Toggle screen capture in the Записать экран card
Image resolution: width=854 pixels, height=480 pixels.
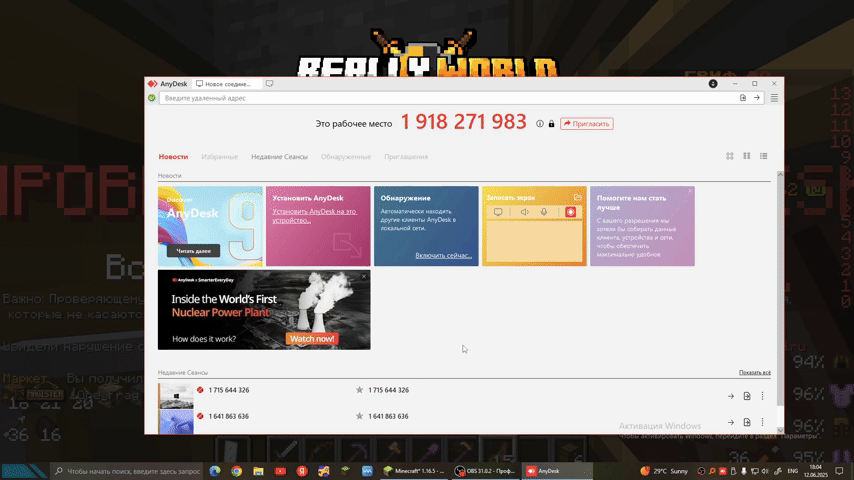point(498,212)
